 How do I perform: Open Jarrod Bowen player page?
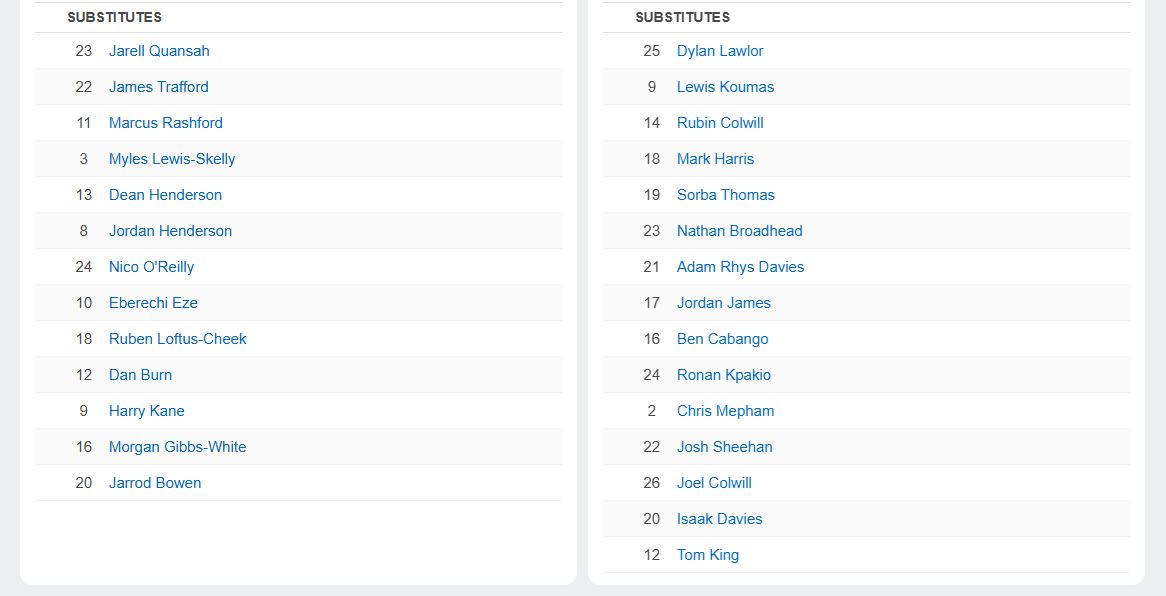click(155, 483)
